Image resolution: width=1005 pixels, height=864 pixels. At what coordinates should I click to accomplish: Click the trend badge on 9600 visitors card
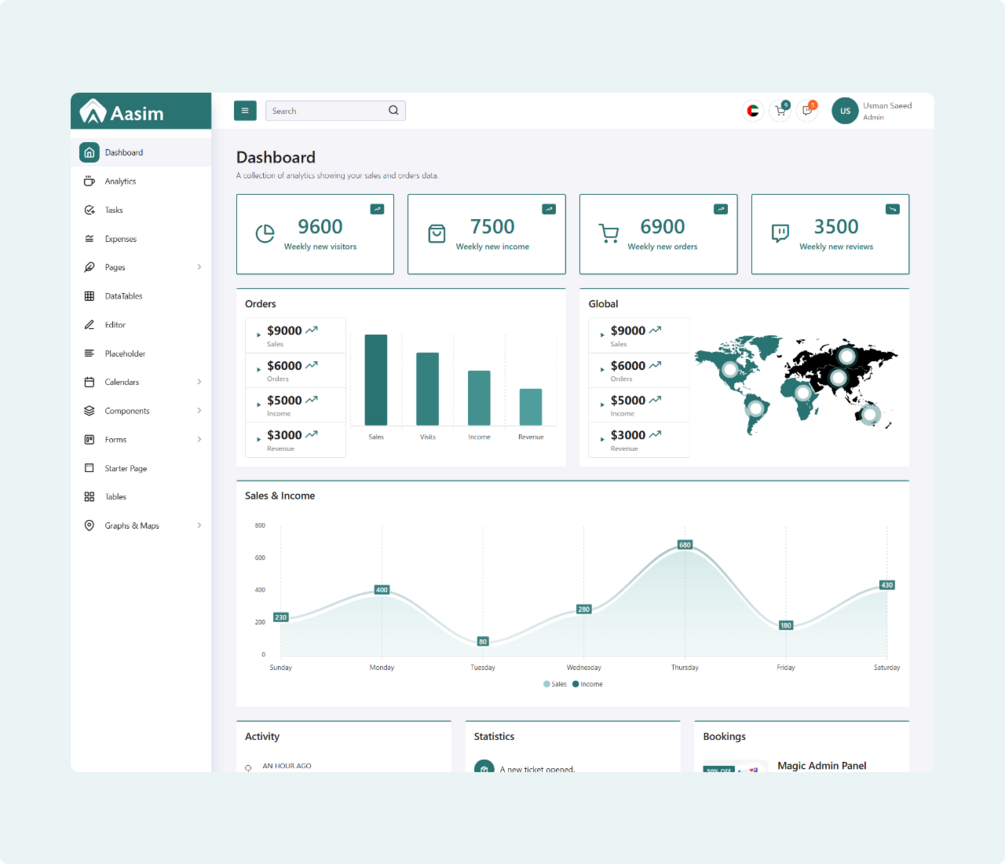click(x=377, y=209)
